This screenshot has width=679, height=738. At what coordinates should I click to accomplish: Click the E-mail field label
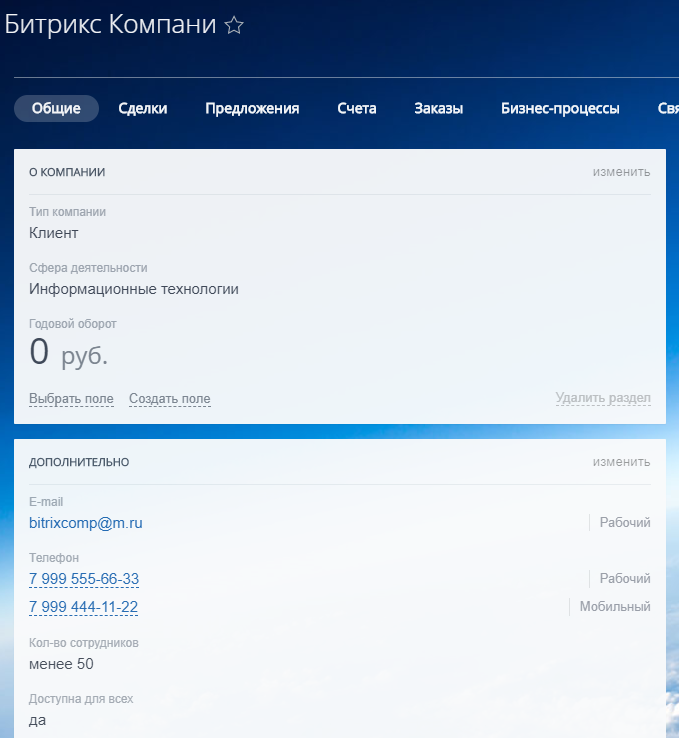pos(46,502)
